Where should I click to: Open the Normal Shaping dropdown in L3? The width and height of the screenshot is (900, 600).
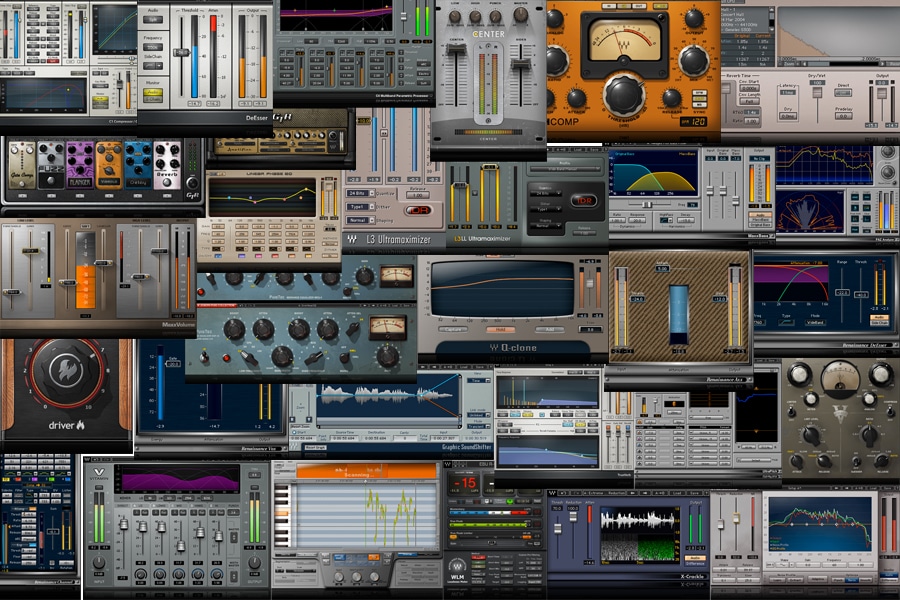pos(360,220)
